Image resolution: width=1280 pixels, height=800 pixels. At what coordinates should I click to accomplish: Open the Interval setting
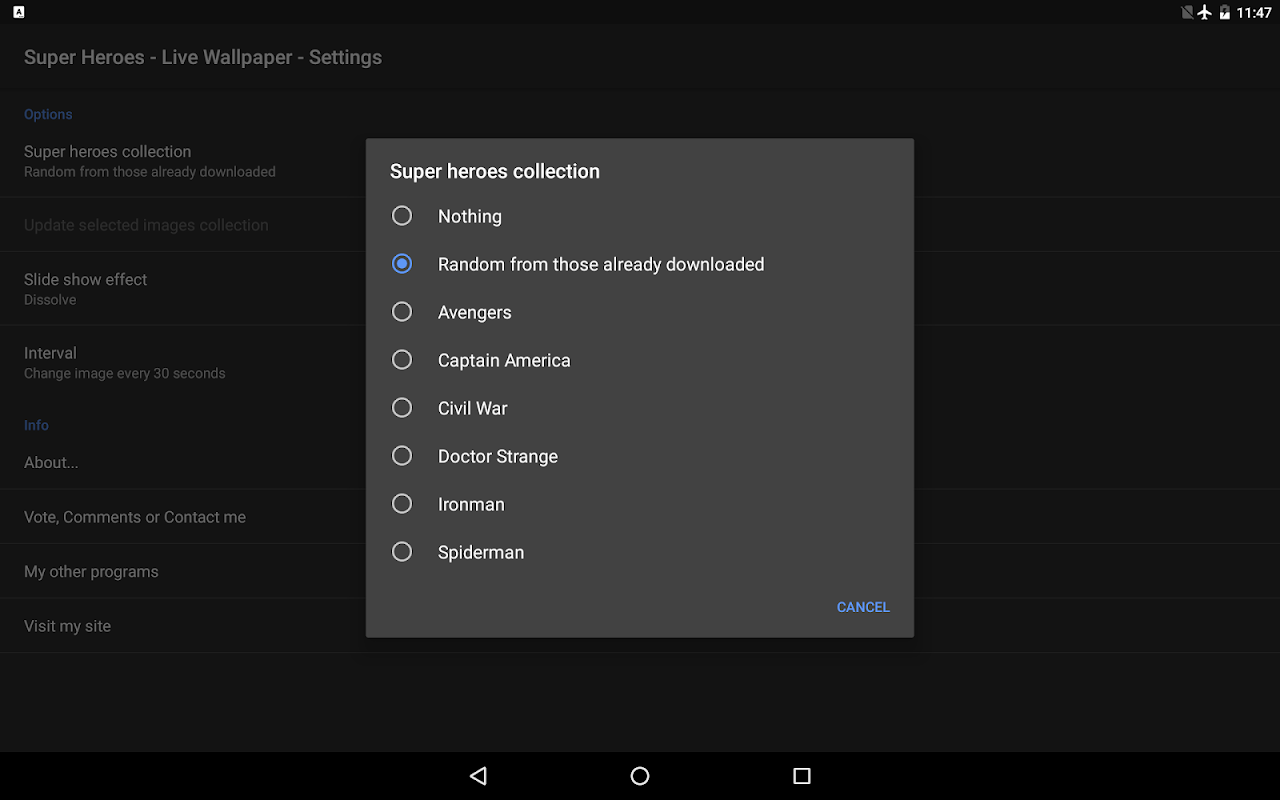tap(124, 362)
